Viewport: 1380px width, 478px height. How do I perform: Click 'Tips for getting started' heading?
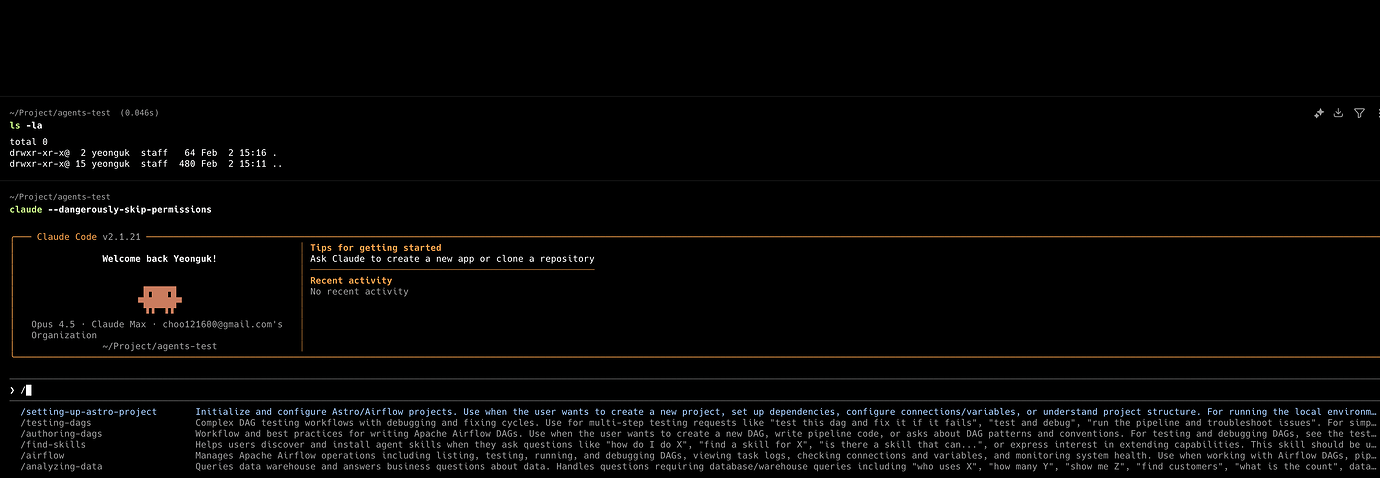pyautogui.click(x=375, y=248)
